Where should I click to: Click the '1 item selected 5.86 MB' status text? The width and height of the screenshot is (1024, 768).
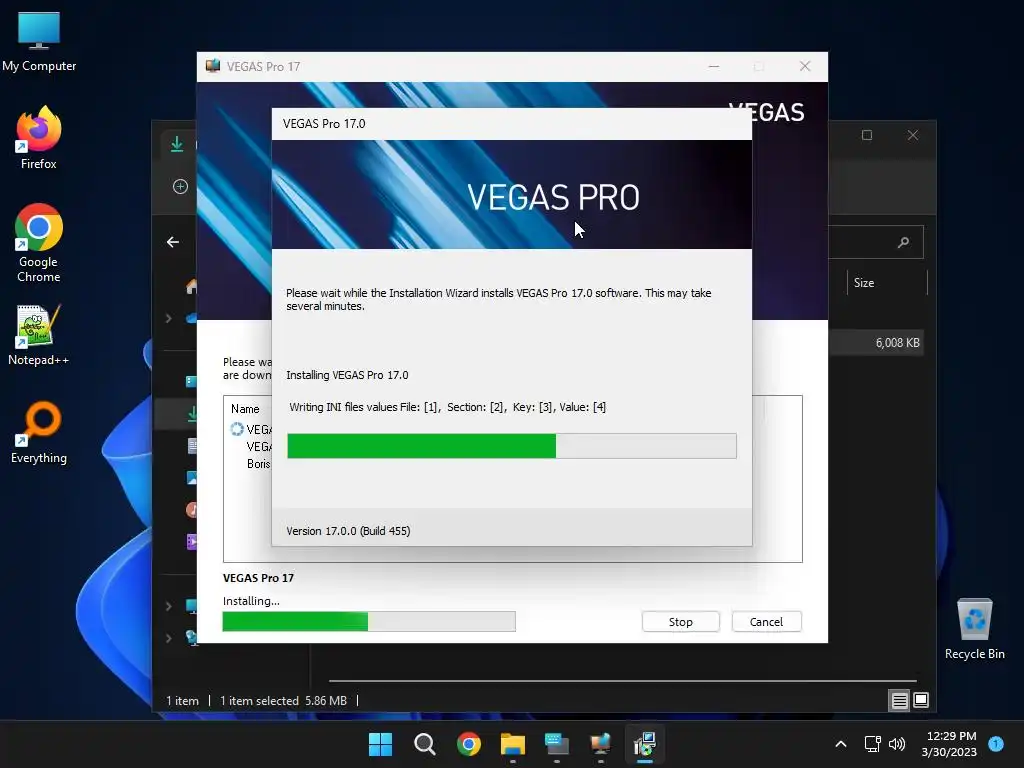(x=283, y=701)
